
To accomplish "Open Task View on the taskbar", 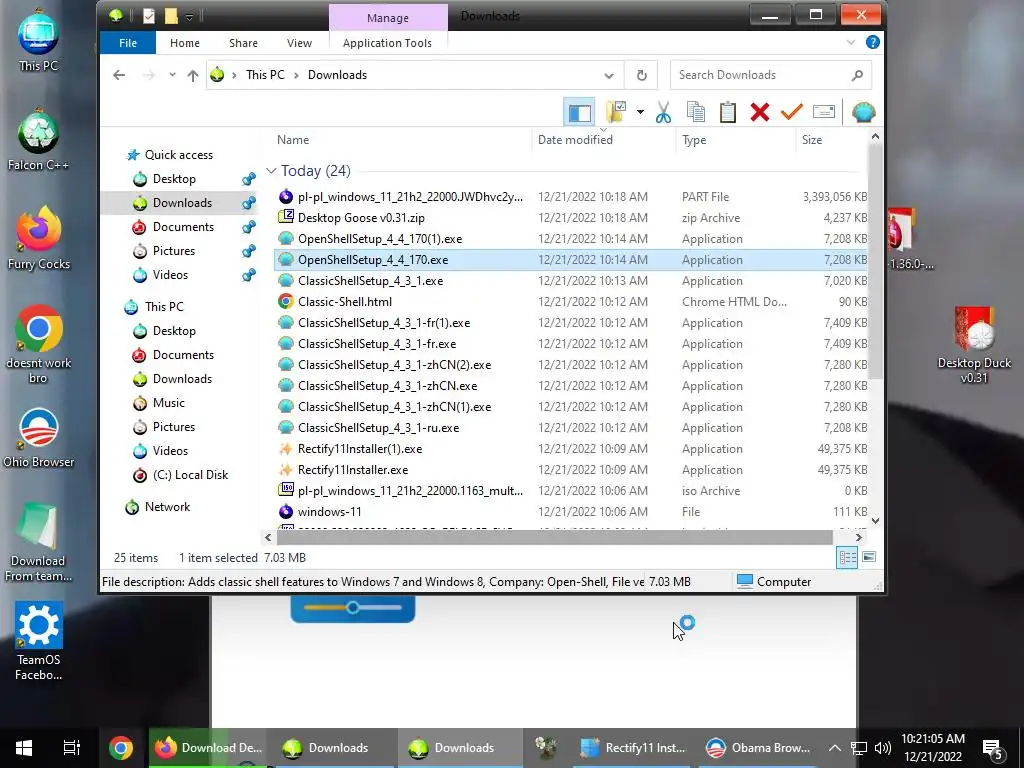I will point(71,748).
